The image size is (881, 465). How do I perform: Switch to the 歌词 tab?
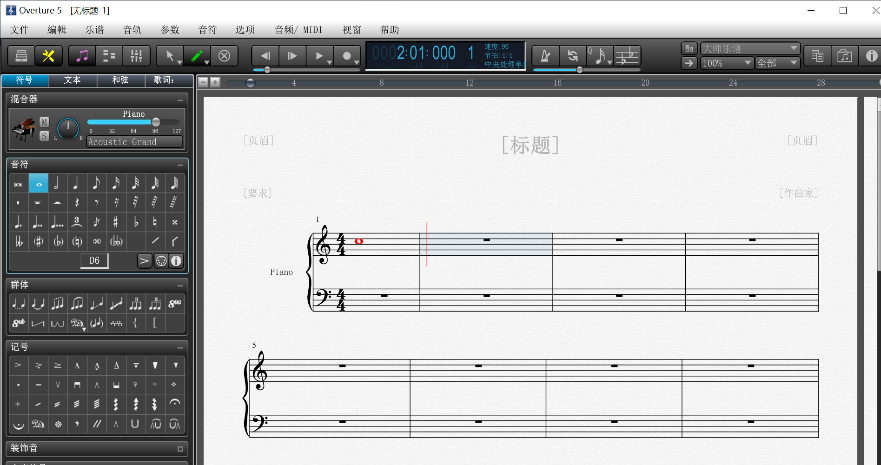pos(167,80)
